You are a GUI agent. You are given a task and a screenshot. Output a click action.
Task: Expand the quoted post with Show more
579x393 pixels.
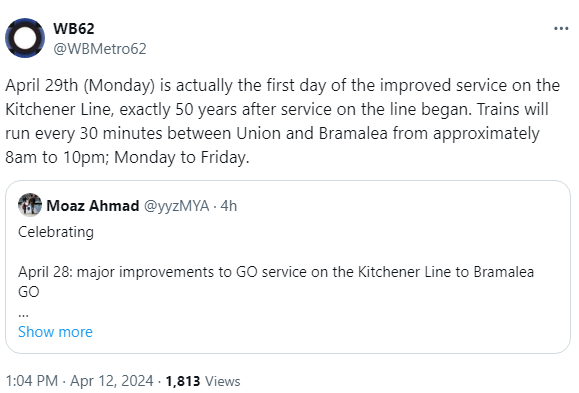[55, 332]
